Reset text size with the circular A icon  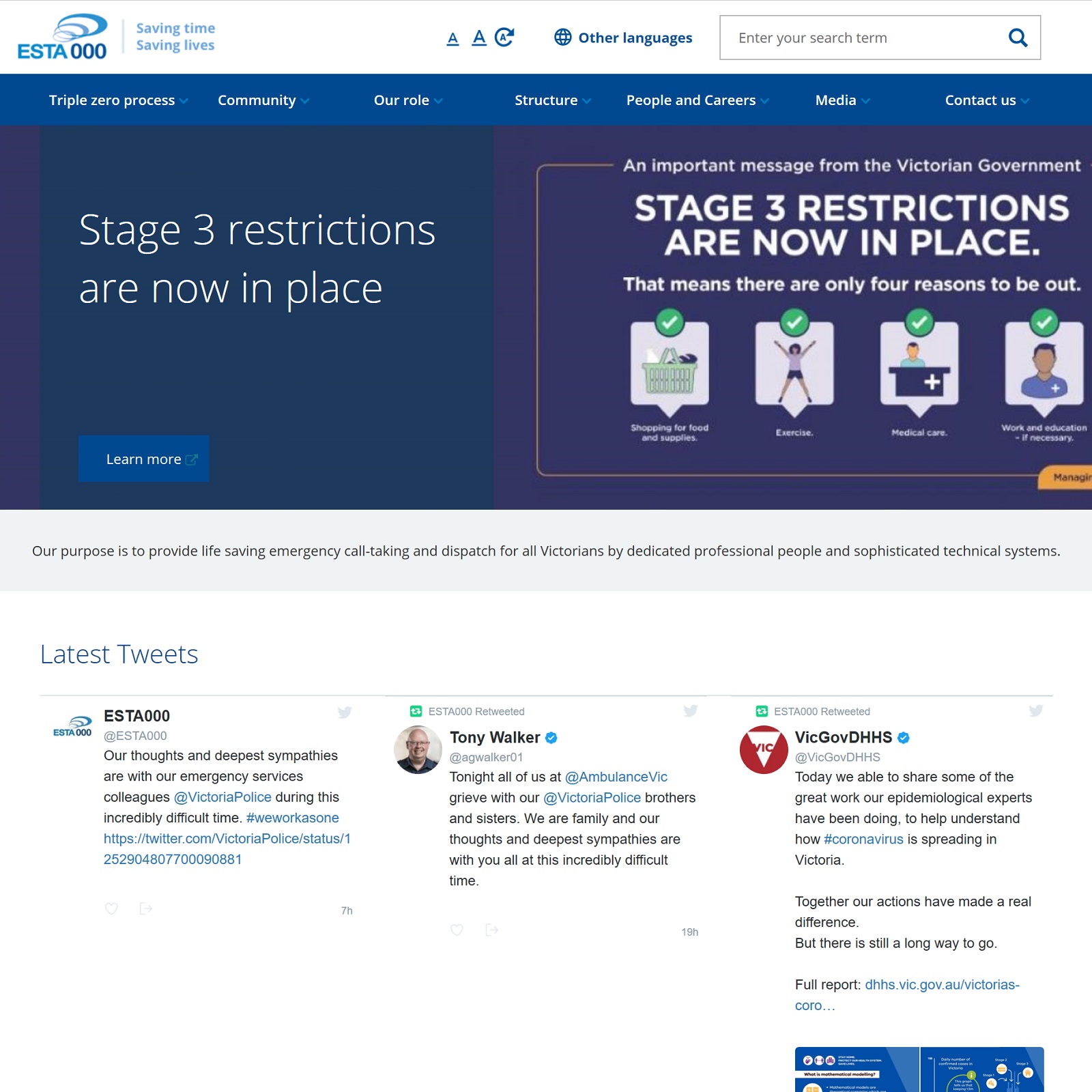point(504,37)
